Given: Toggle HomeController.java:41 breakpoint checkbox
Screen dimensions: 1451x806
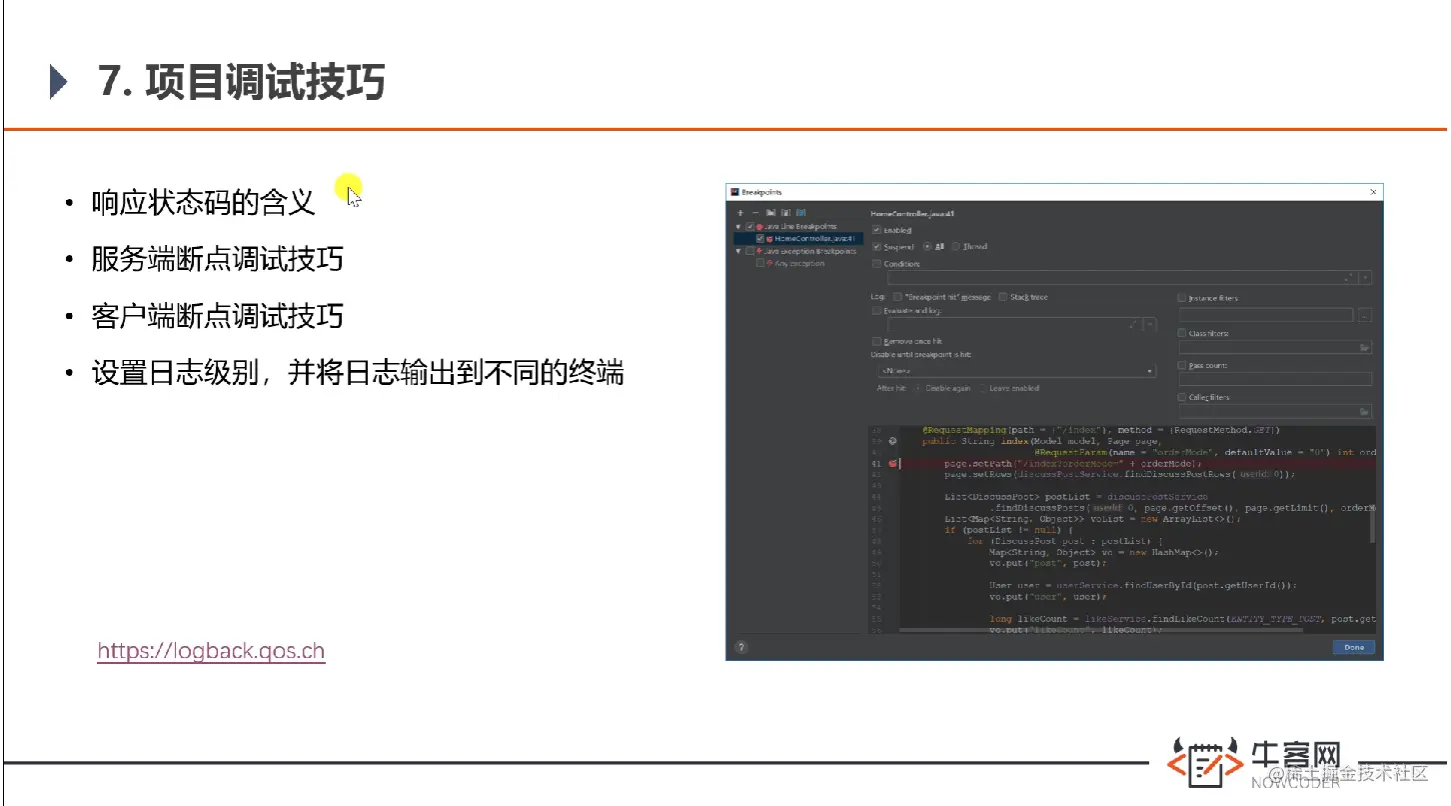Looking at the screenshot, I should click(760, 239).
